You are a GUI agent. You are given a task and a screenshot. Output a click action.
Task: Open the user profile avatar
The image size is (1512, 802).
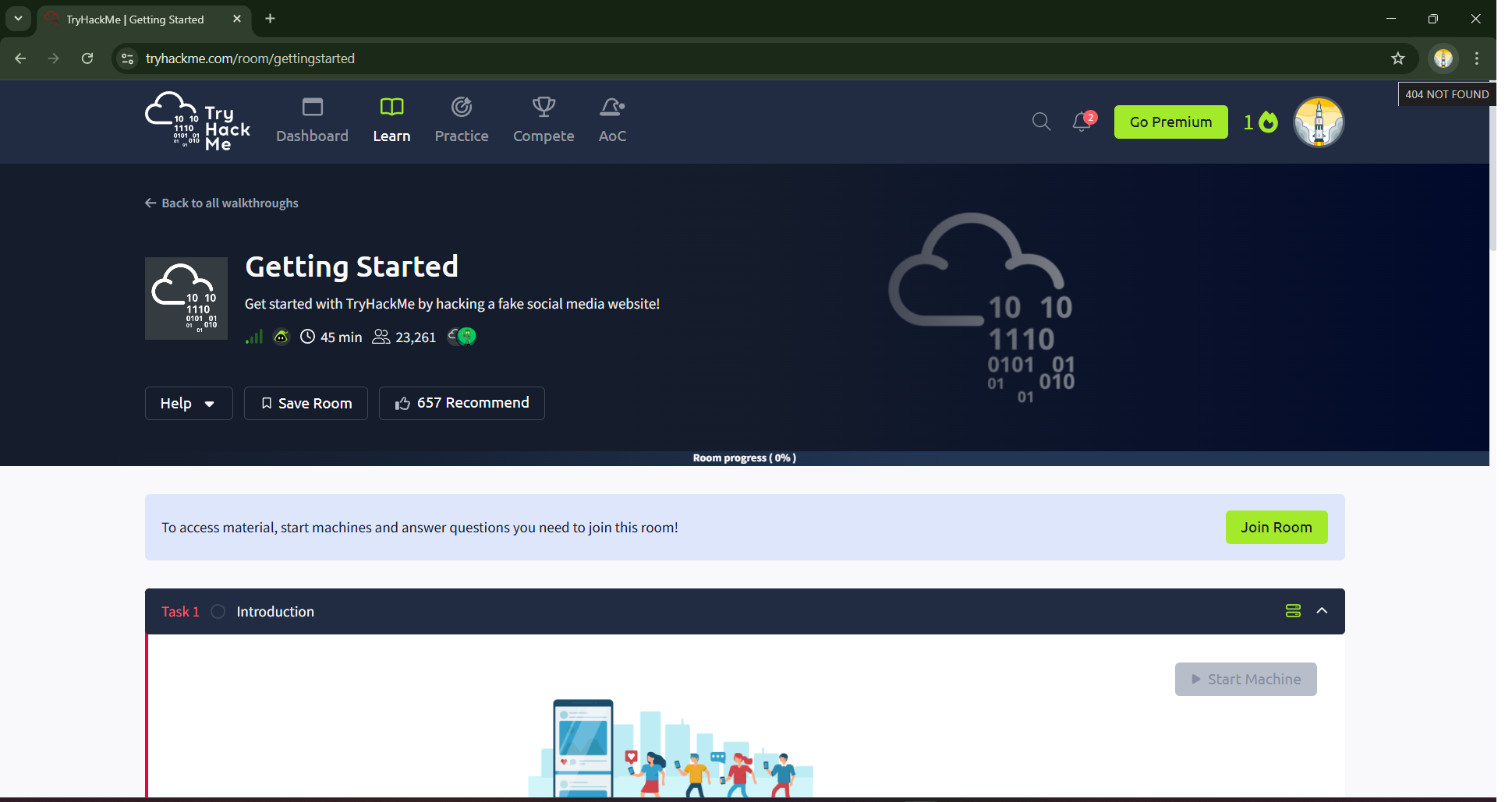click(x=1318, y=122)
